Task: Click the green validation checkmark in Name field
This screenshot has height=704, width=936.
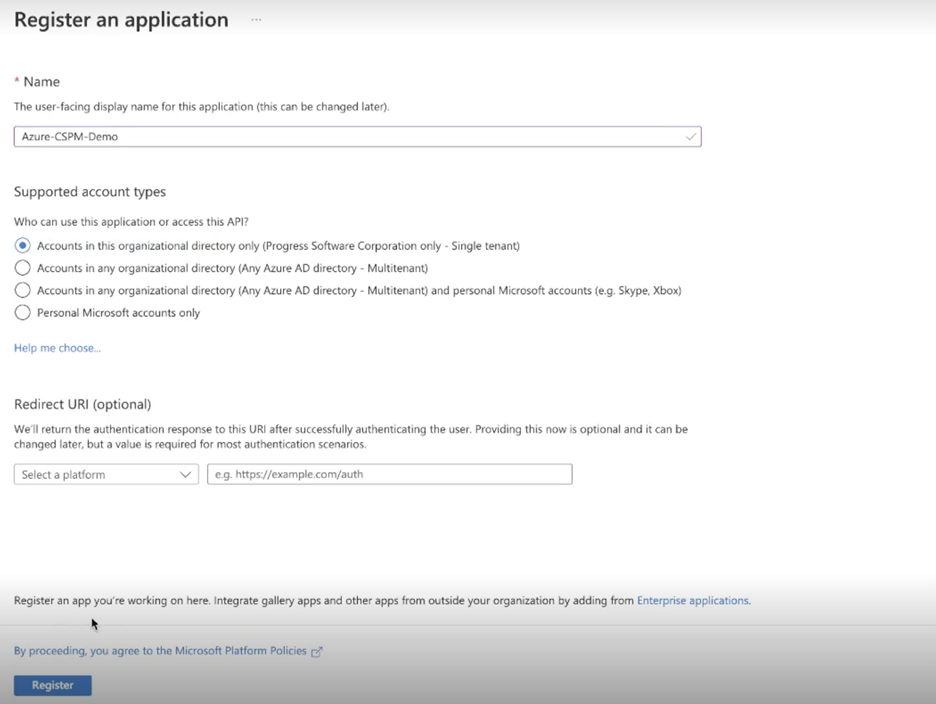Action: click(x=689, y=136)
